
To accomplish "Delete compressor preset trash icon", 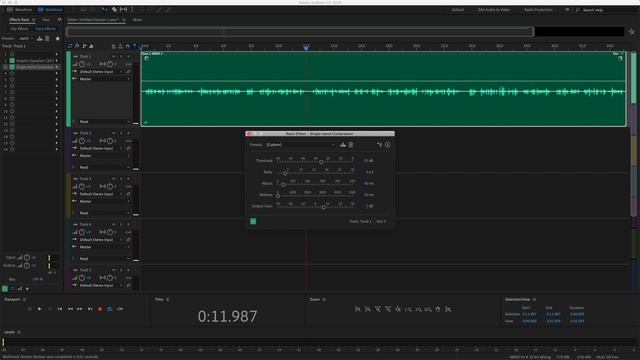I will coord(351,145).
